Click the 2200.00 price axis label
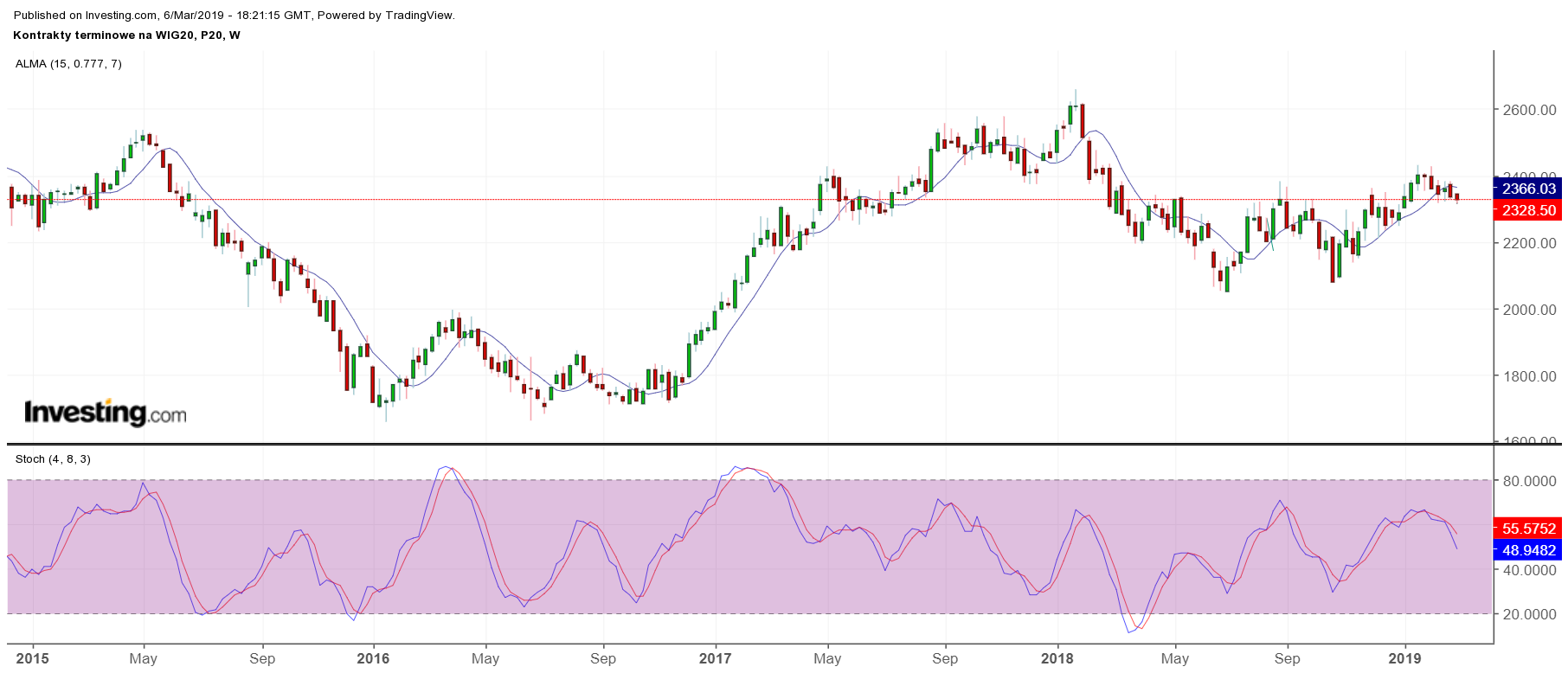The height and width of the screenshot is (673, 1568). point(1530,243)
